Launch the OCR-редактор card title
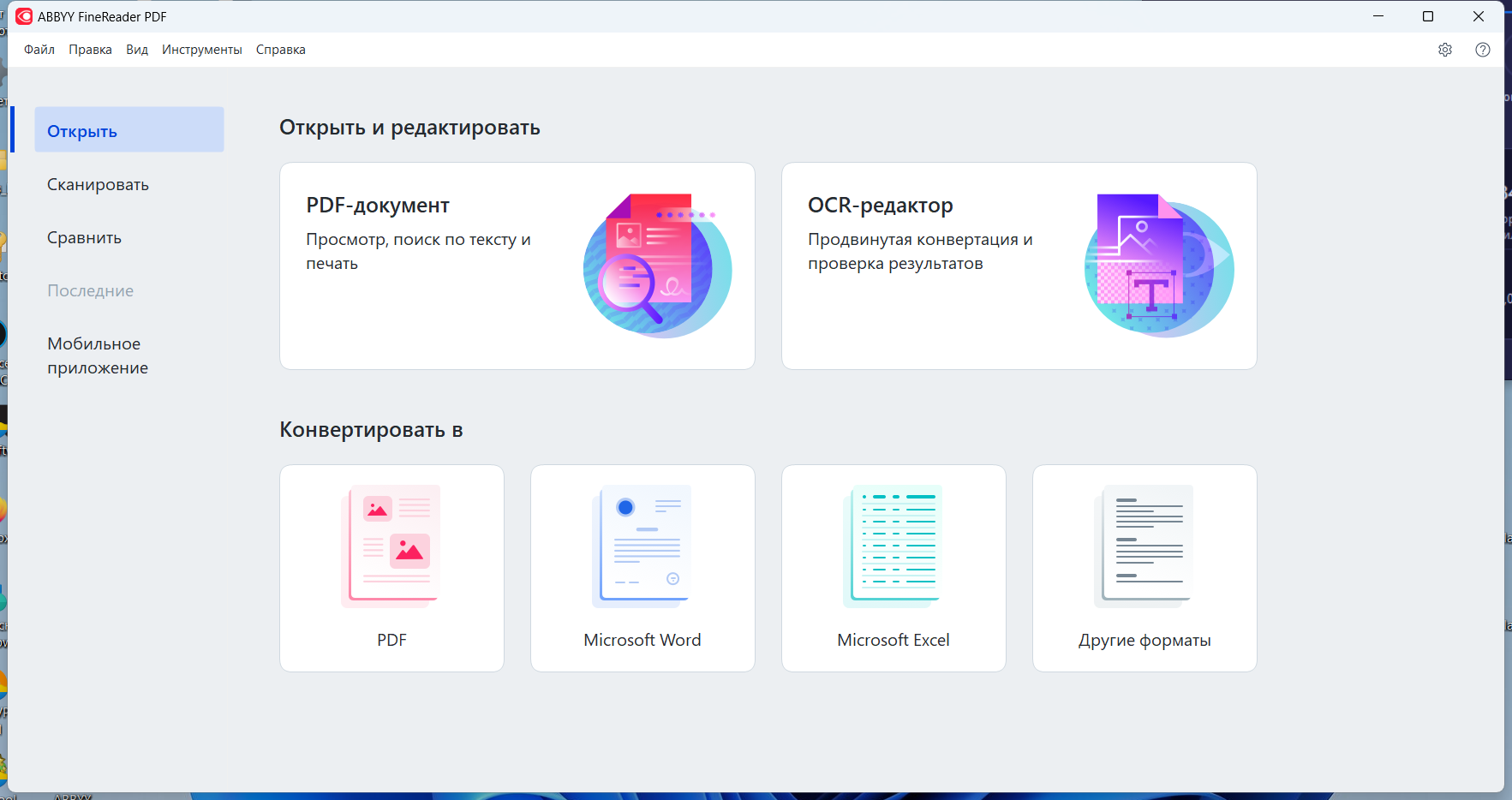The height and width of the screenshot is (800, 1512). click(x=881, y=206)
